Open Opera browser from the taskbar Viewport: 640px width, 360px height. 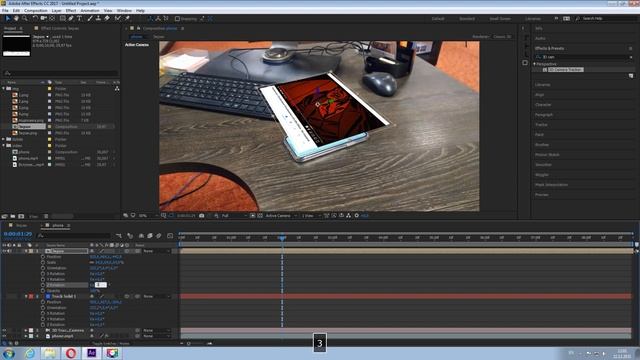[71, 353]
